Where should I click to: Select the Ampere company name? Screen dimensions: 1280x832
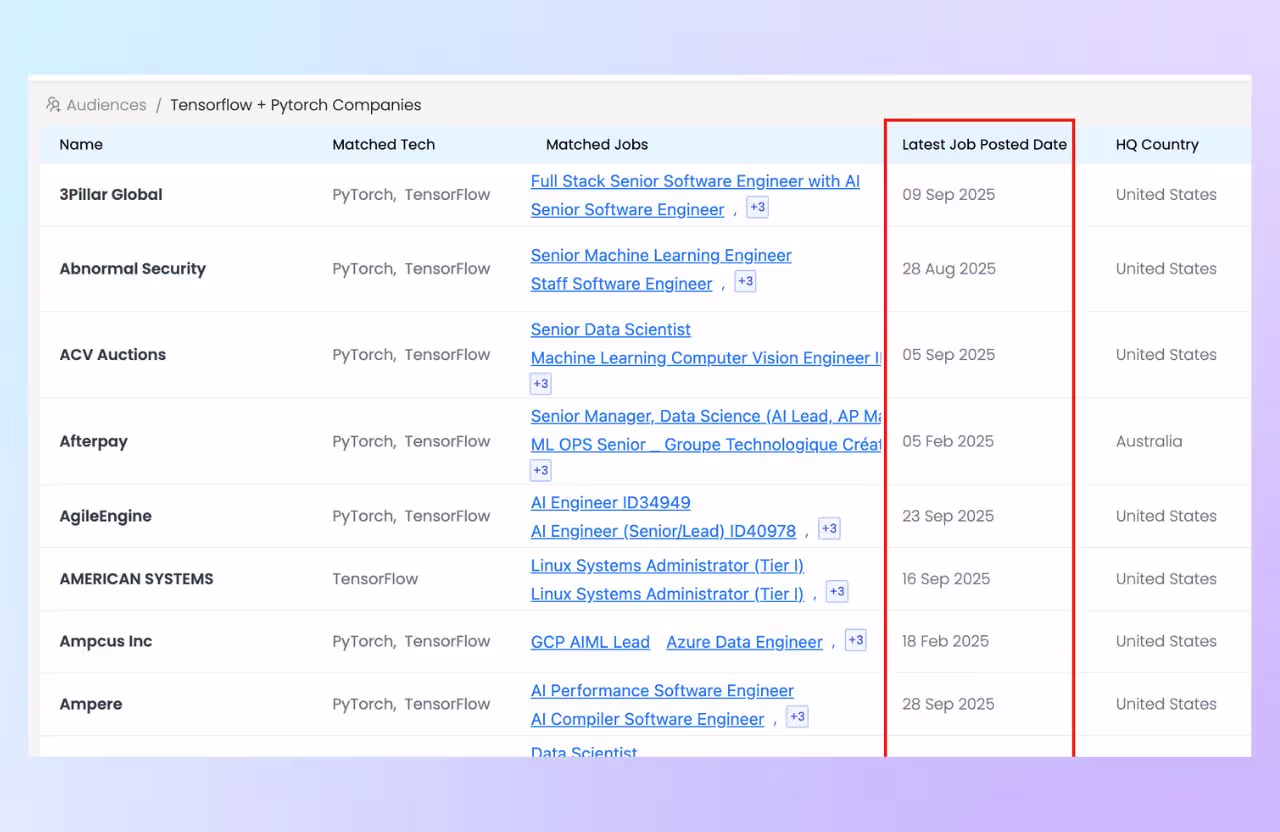pos(91,704)
